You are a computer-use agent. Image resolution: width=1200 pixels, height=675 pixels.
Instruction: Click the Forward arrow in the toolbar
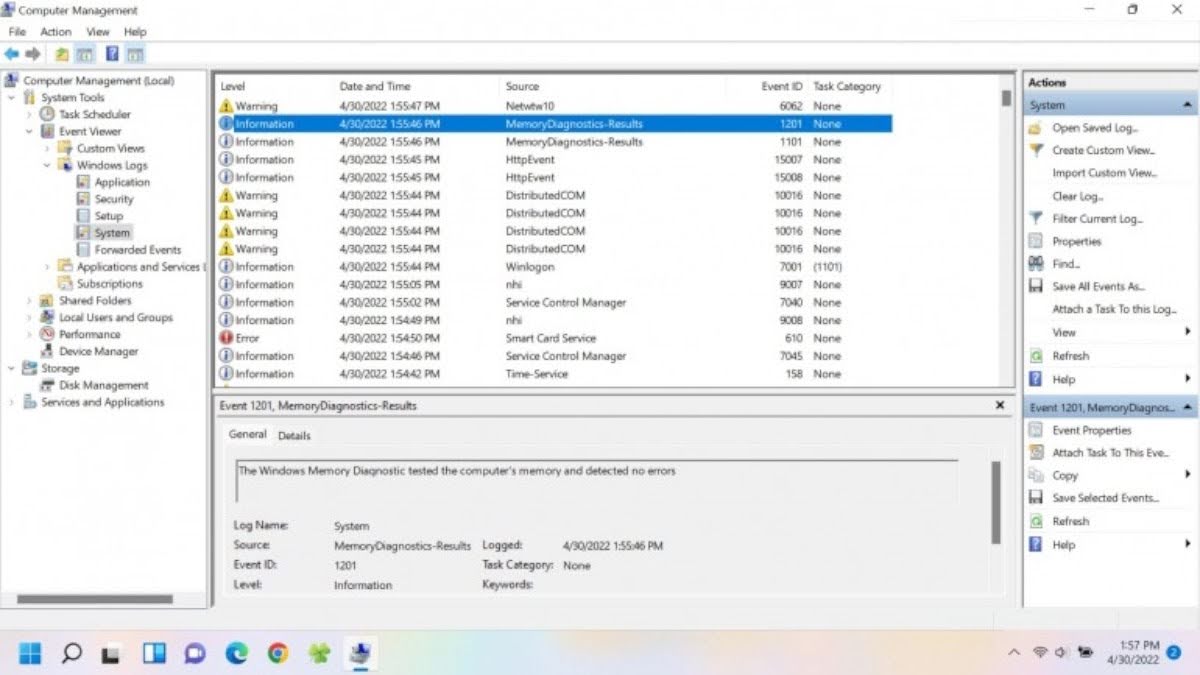tap(33, 54)
